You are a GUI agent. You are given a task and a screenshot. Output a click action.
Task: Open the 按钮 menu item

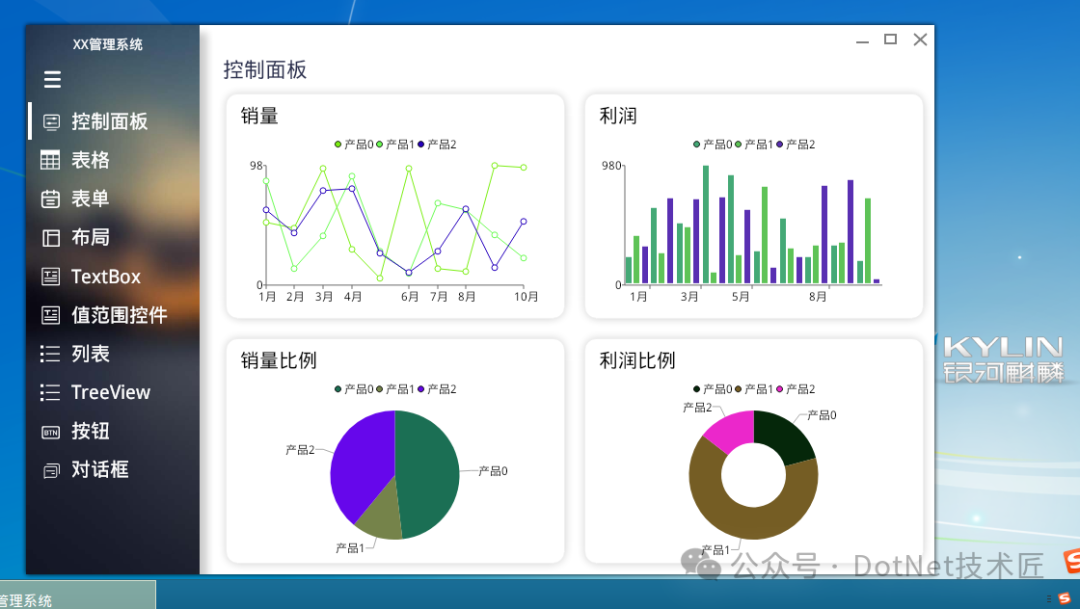coord(90,431)
